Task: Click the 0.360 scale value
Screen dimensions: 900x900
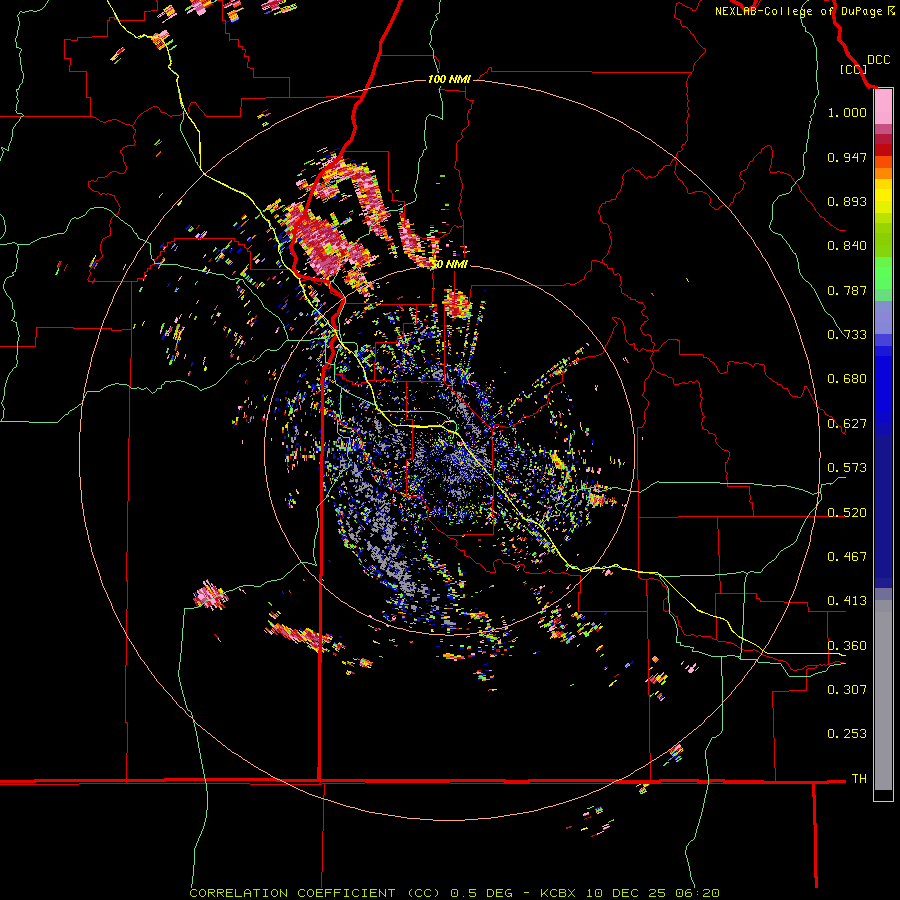Action: tap(847, 646)
